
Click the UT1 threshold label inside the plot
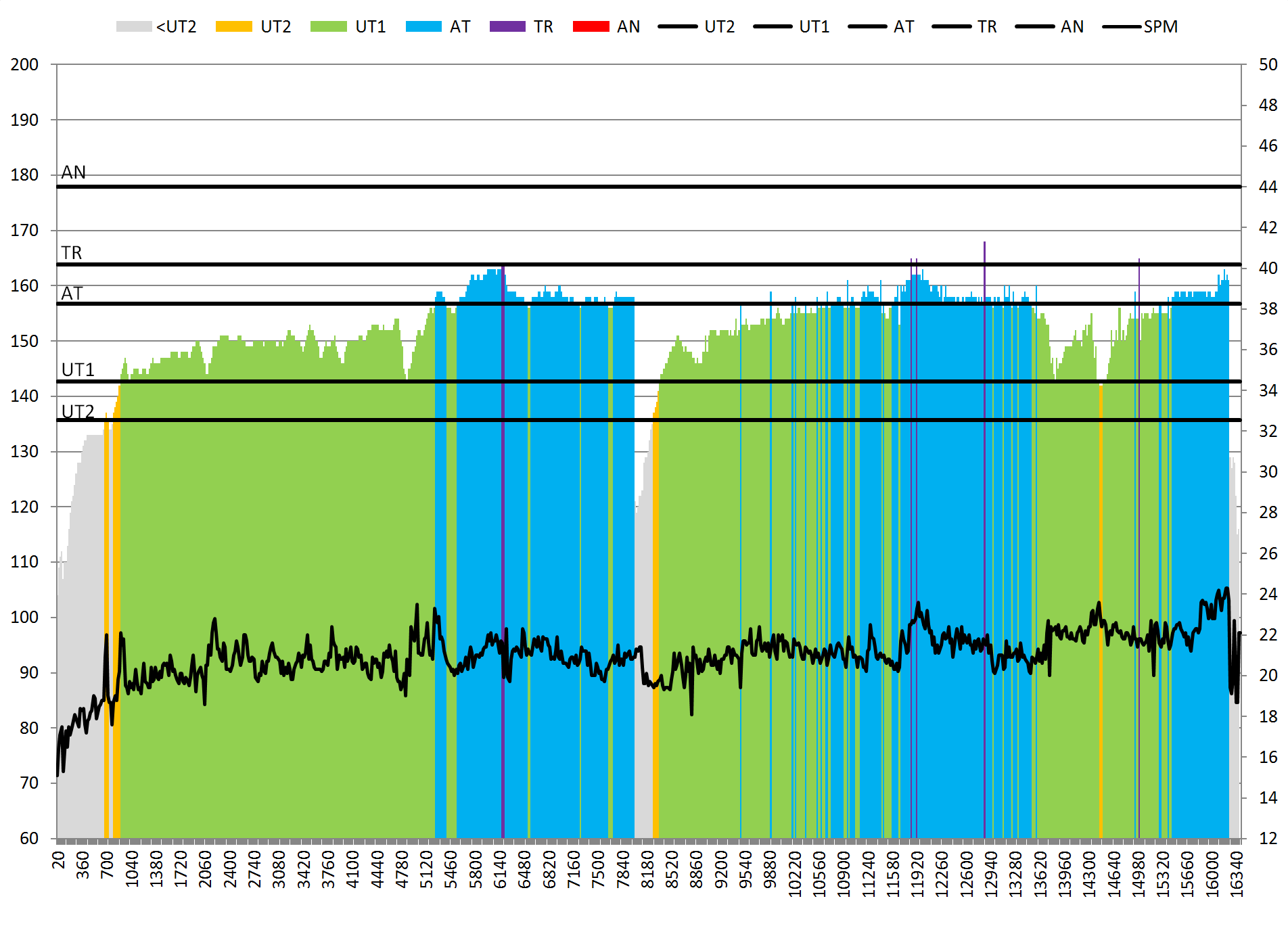click(x=78, y=370)
